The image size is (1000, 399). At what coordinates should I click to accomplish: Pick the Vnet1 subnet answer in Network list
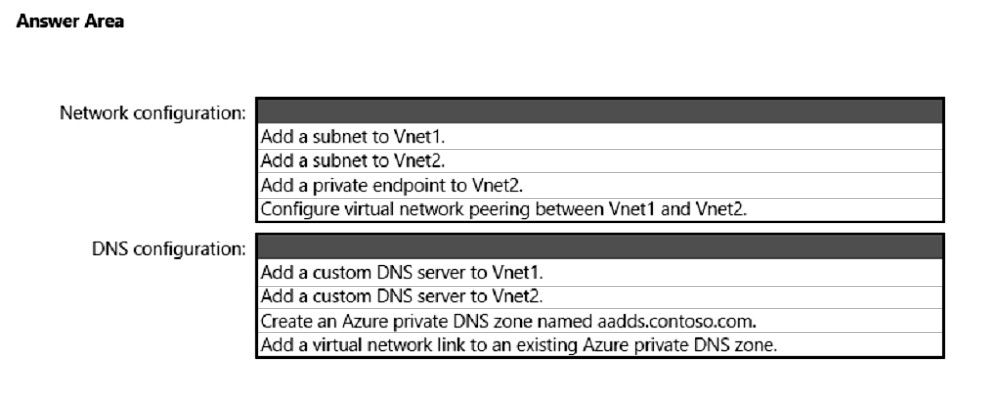tap(599, 136)
